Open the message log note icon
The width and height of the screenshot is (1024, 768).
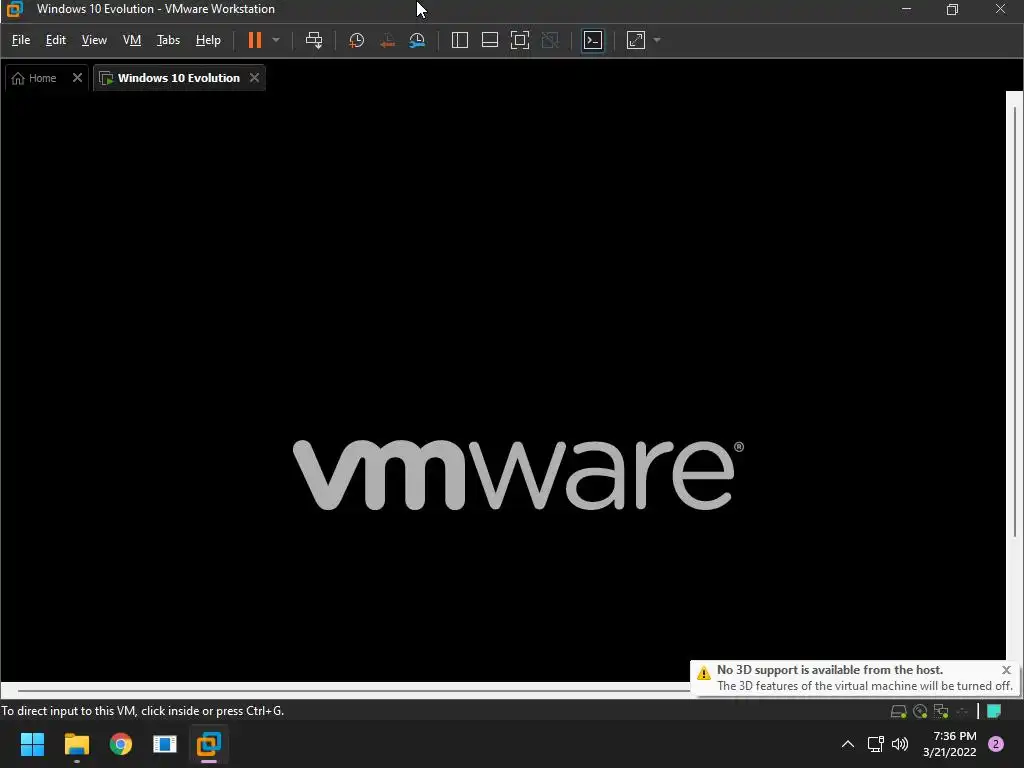994,711
